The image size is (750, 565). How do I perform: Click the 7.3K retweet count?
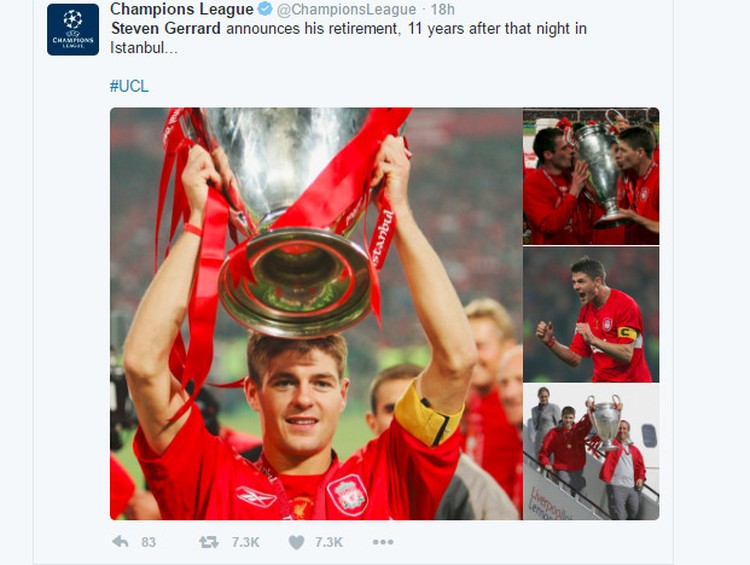(245, 542)
